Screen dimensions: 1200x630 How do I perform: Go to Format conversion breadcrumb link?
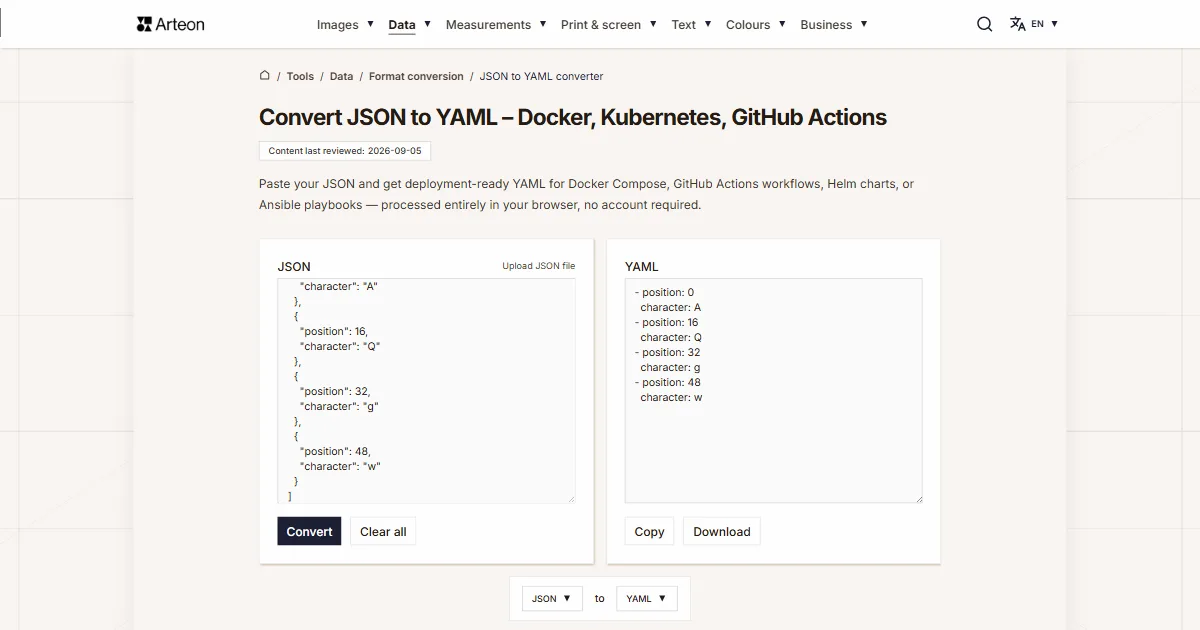pyautogui.click(x=416, y=76)
